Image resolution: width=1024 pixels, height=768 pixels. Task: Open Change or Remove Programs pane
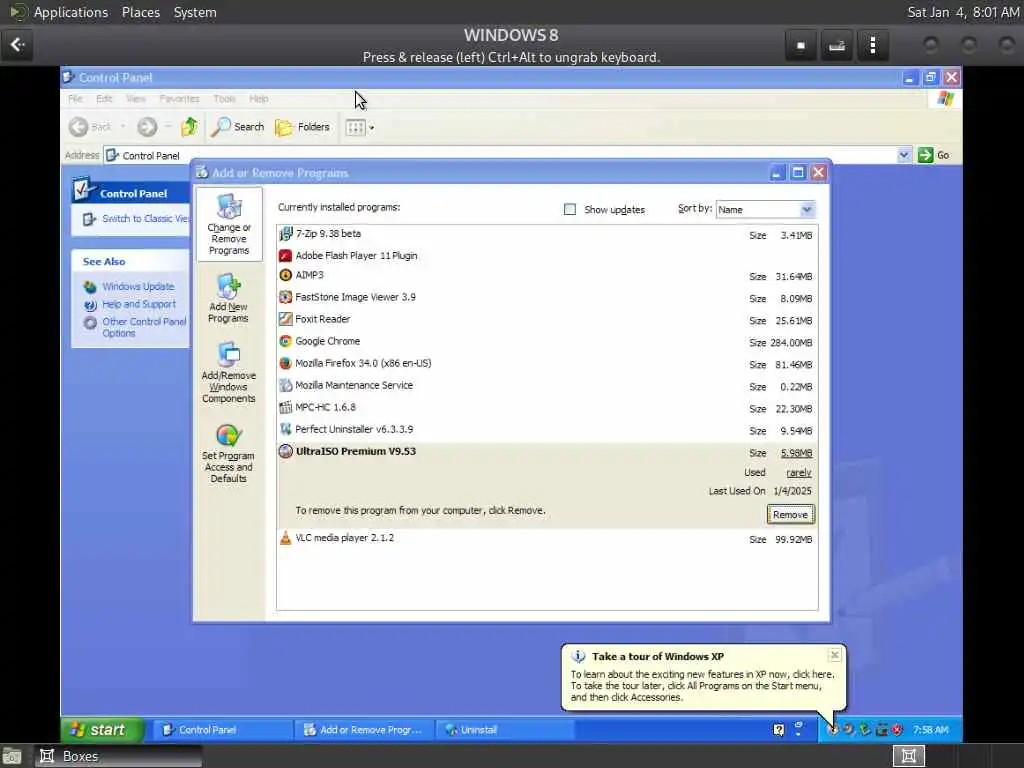pos(229,224)
